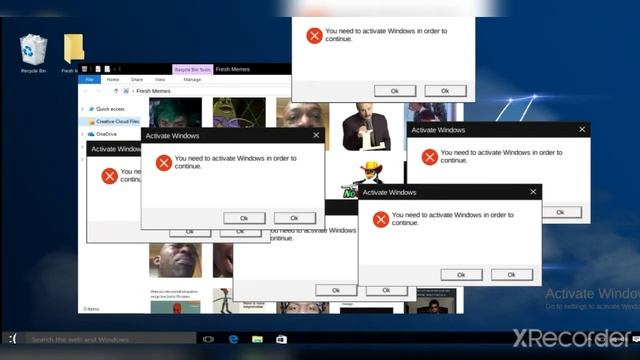Open the Manage ribbon tab
640x360 pixels.
coord(192,80)
